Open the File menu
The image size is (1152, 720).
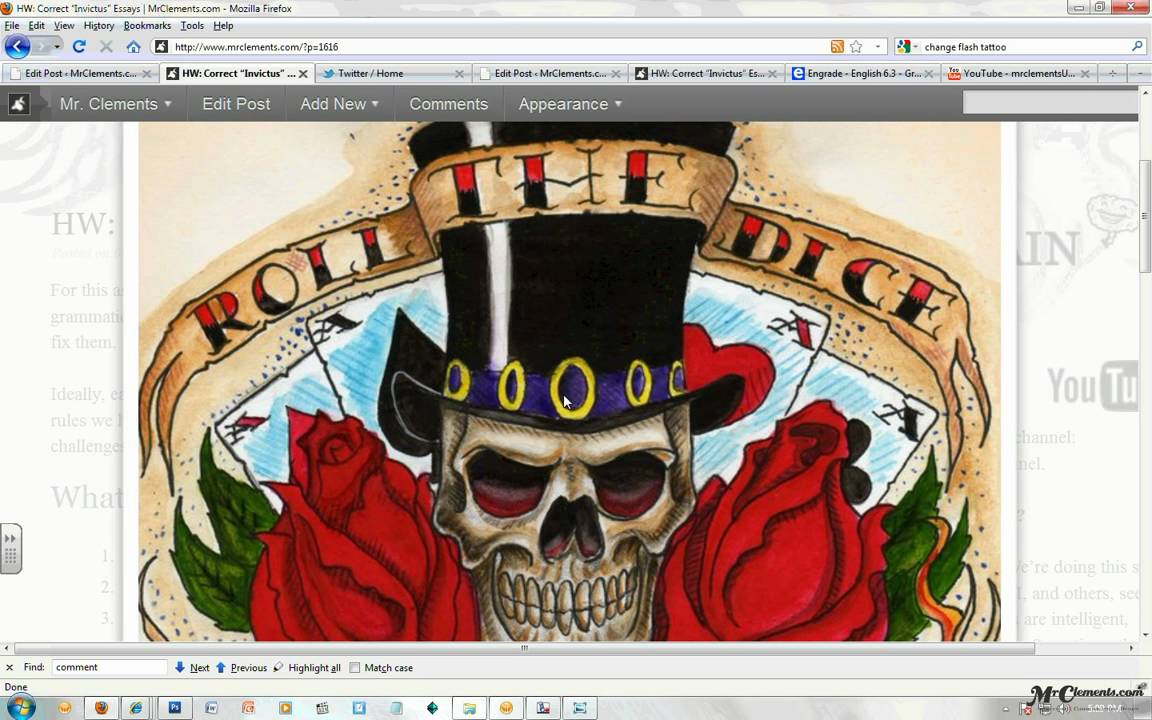tap(12, 25)
